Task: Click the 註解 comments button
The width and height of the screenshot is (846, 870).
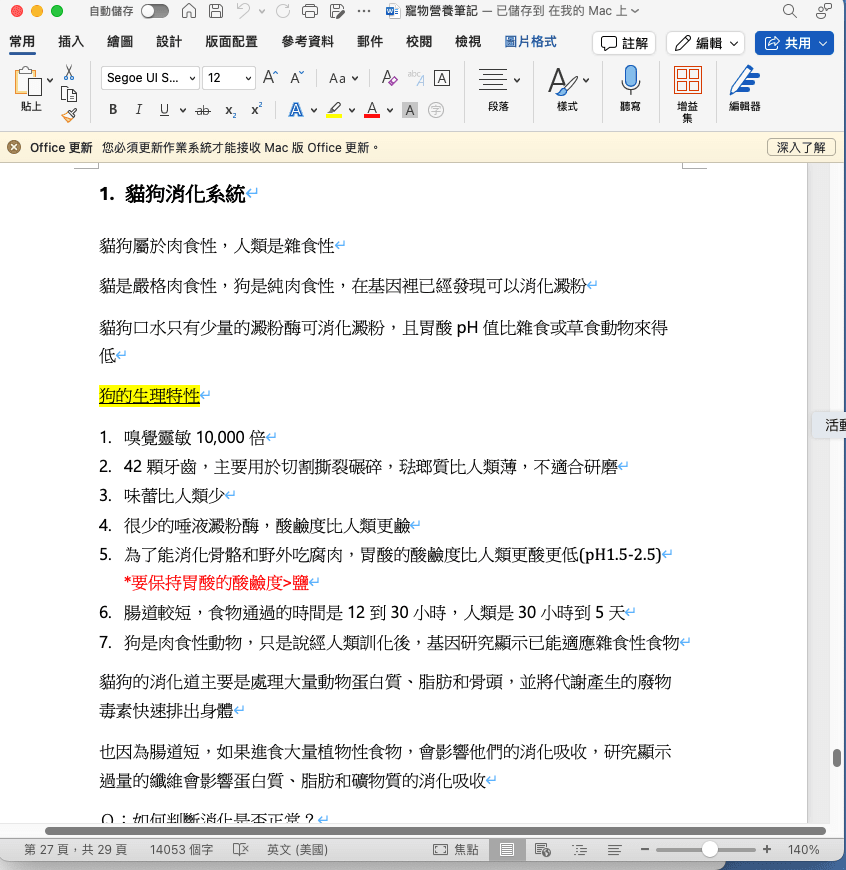Action: pos(624,43)
